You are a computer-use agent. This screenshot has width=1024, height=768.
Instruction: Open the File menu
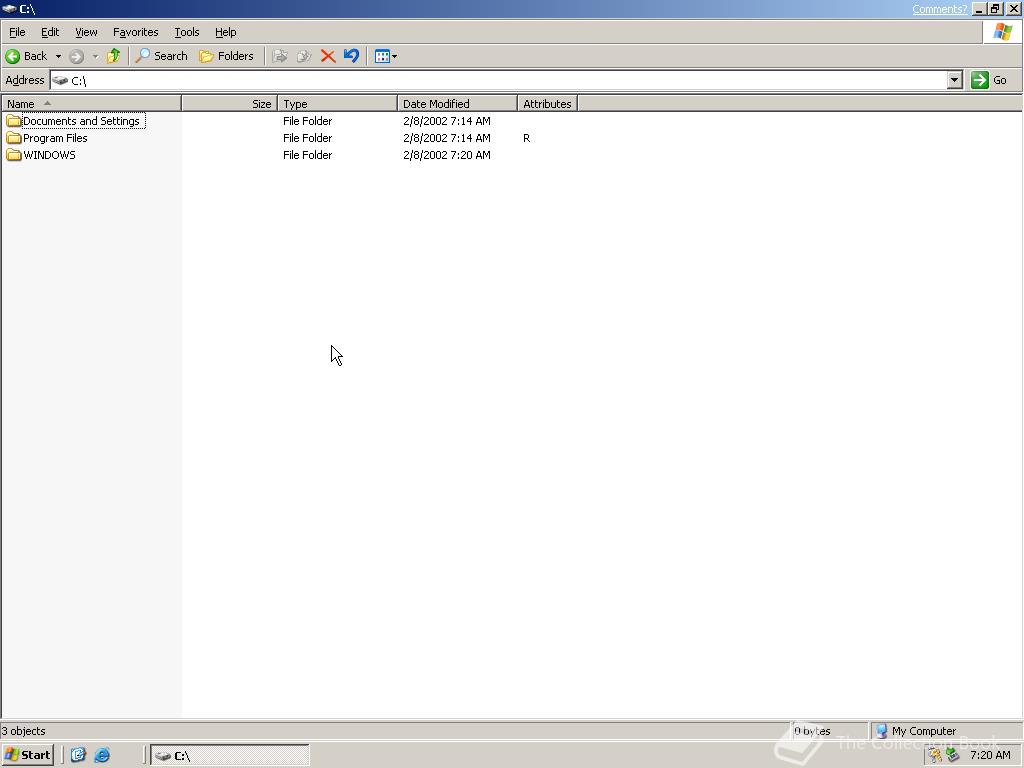point(17,32)
